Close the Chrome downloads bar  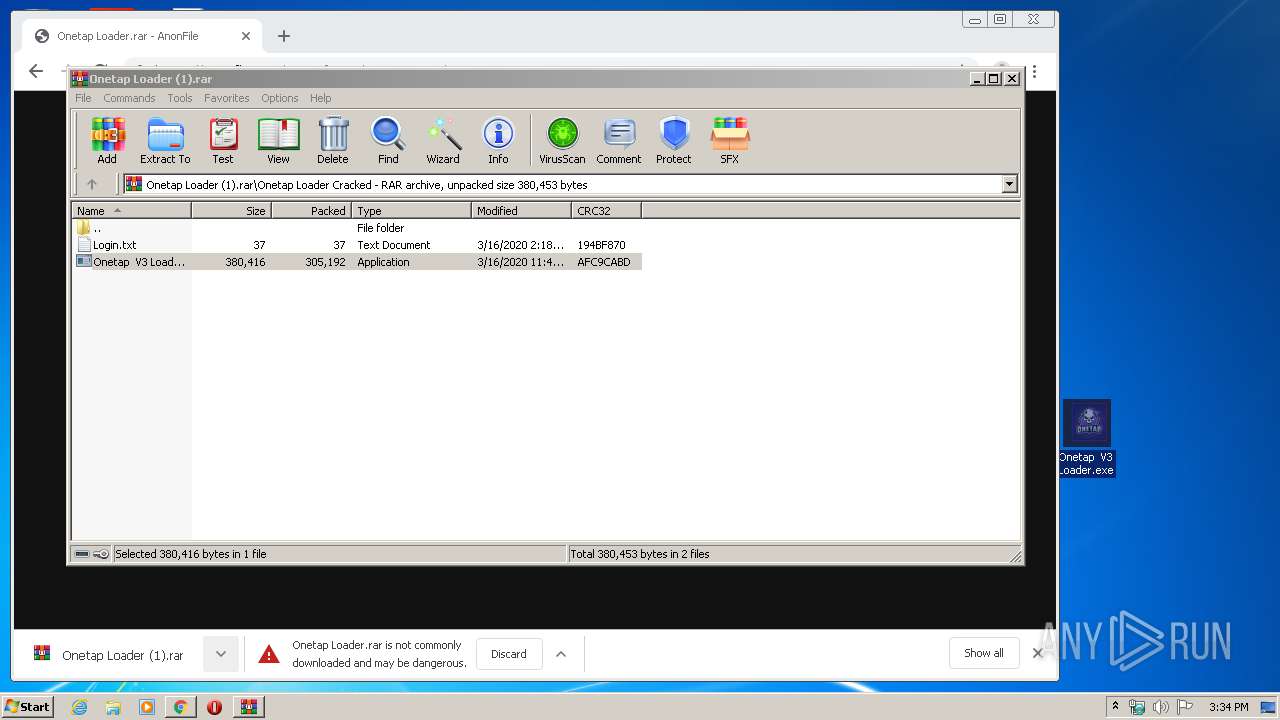pos(1037,653)
